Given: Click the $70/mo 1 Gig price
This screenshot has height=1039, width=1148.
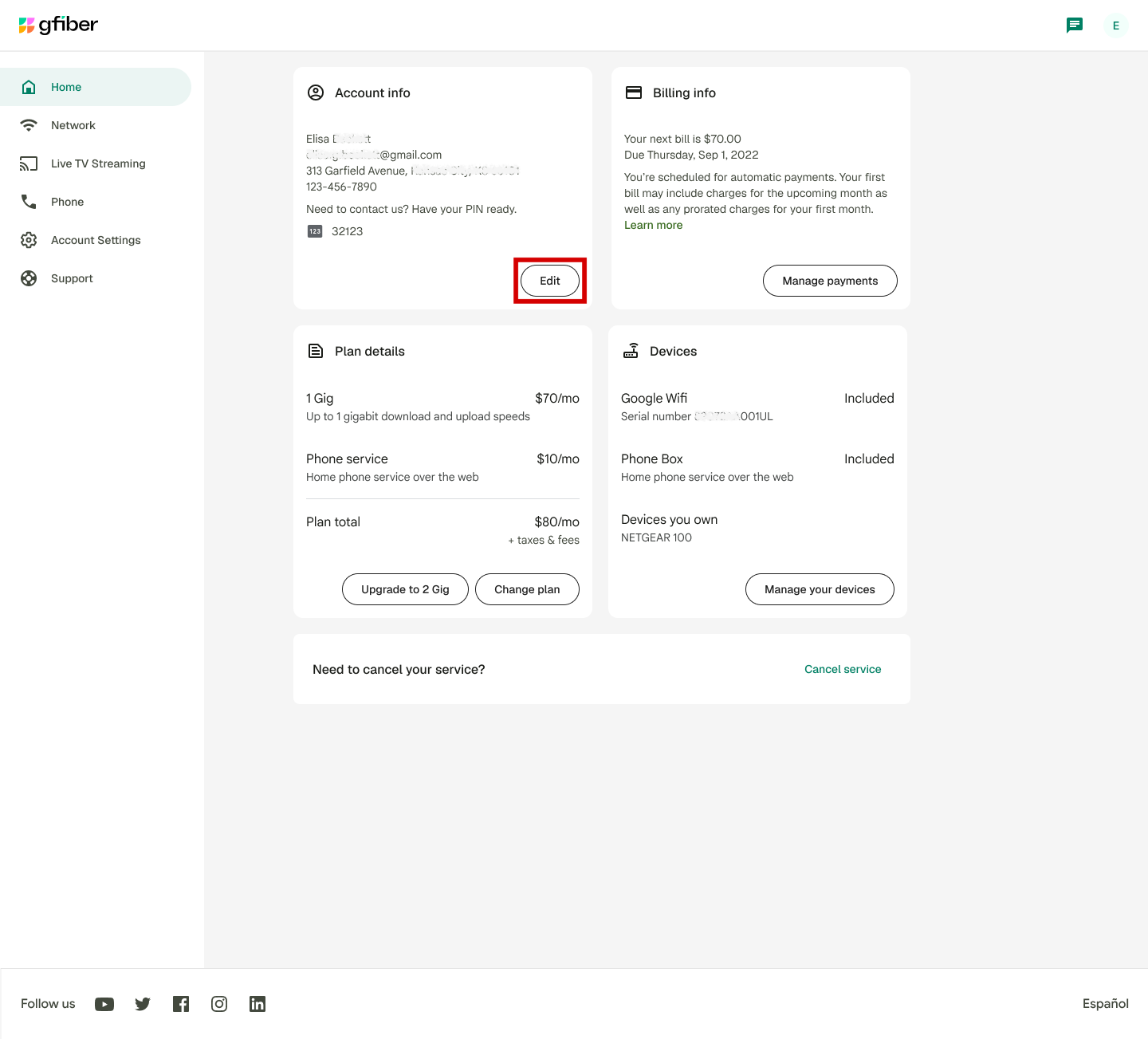Looking at the screenshot, I should [557, 398].
